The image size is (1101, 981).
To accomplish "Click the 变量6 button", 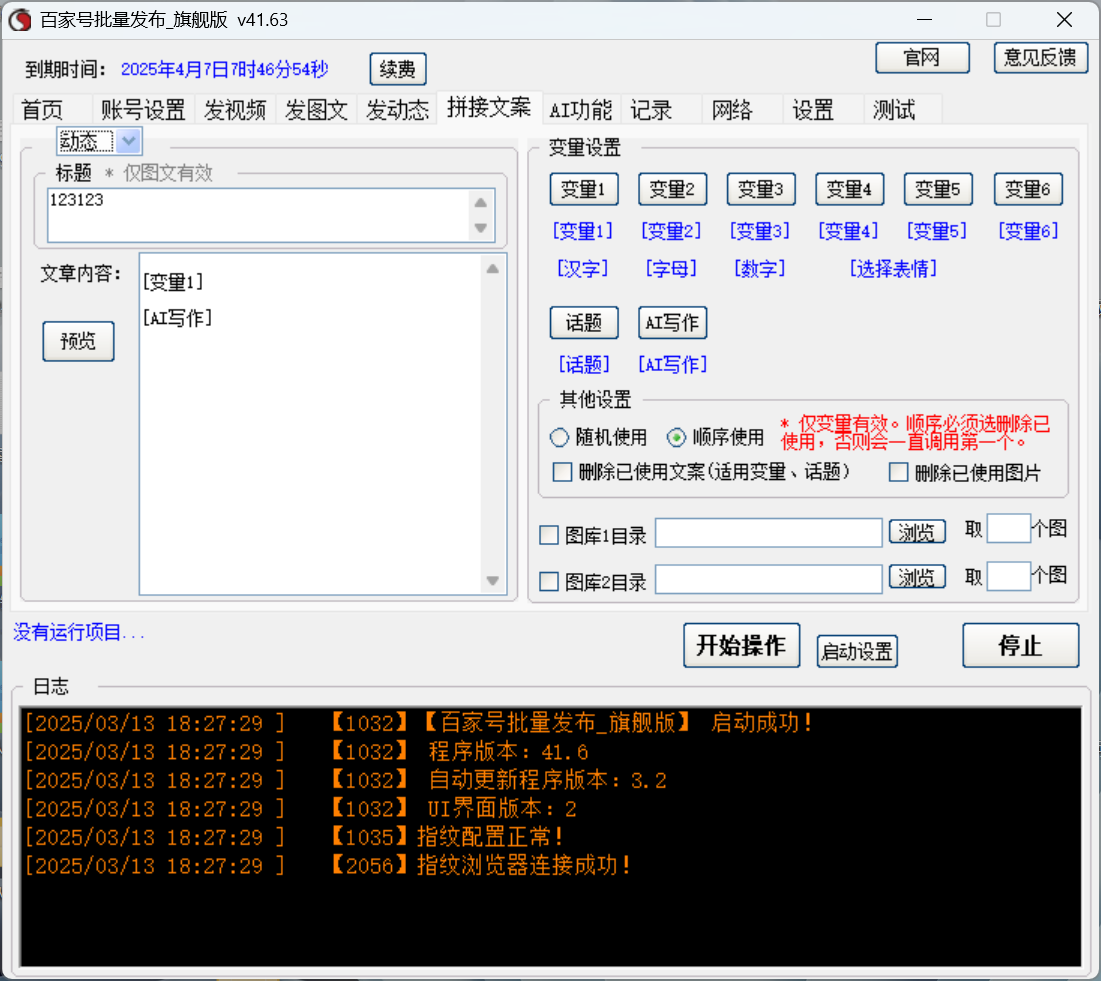I will [1028, 189].
